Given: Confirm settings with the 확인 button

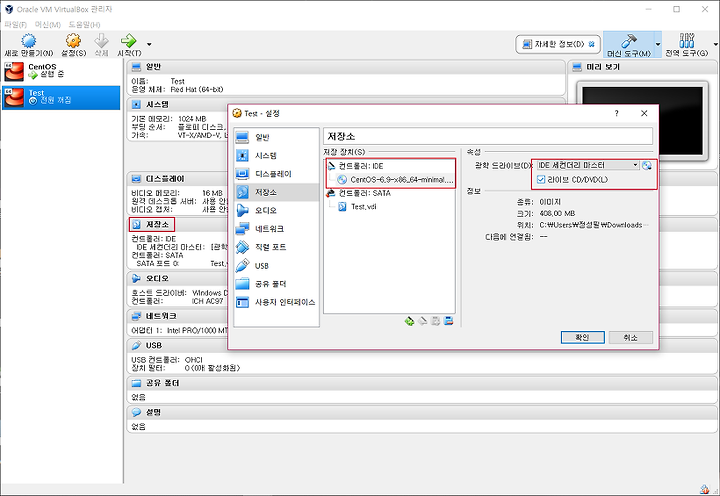Looking at the screenshot, I should pyautogui.click(x=583, y=338).
